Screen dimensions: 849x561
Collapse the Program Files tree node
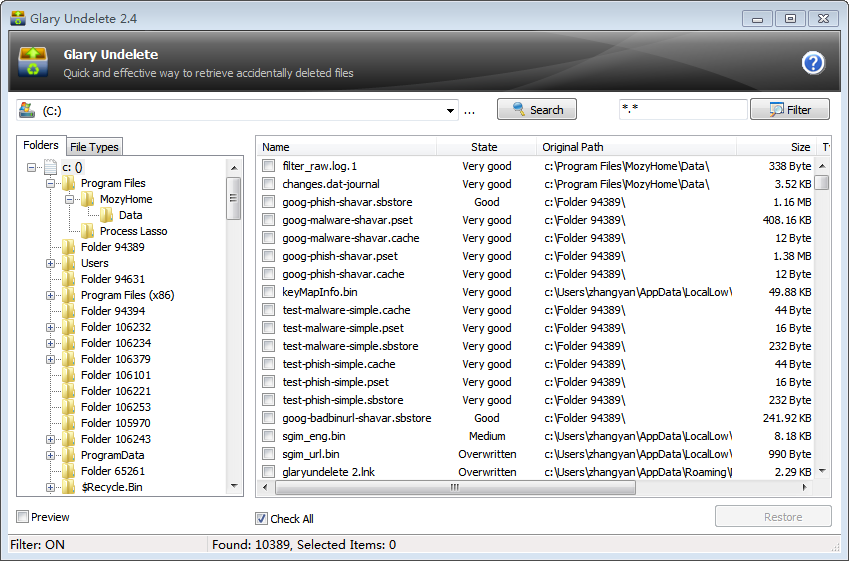tap(51, 183)
